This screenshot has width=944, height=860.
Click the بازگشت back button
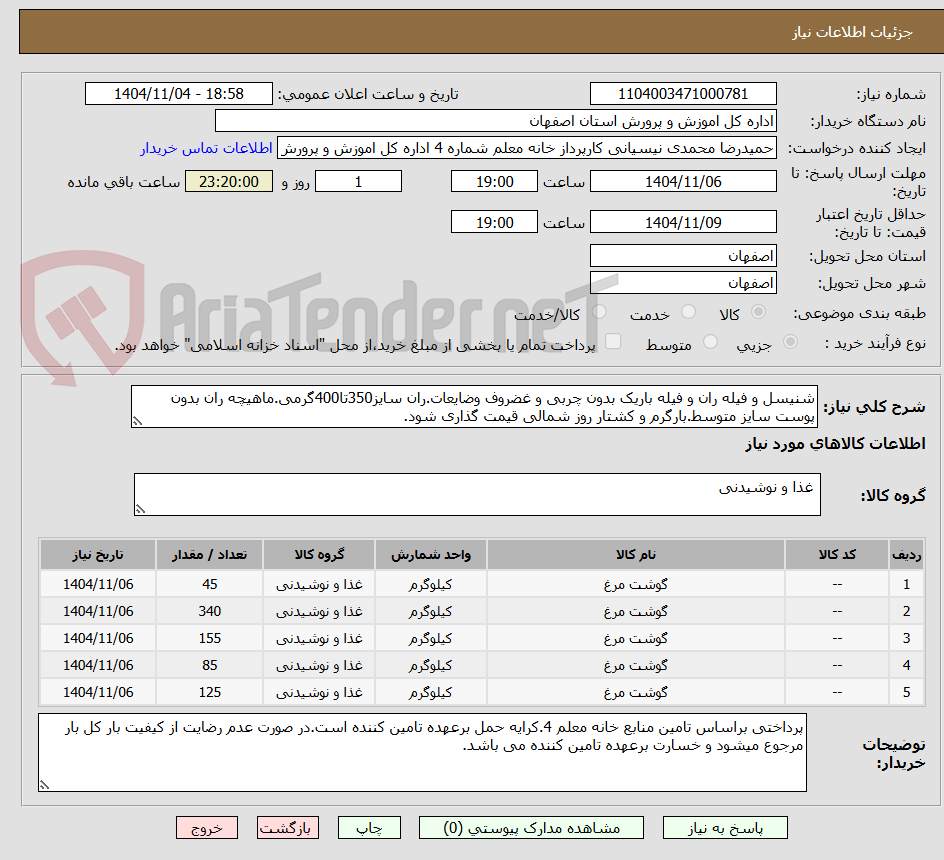287,827
